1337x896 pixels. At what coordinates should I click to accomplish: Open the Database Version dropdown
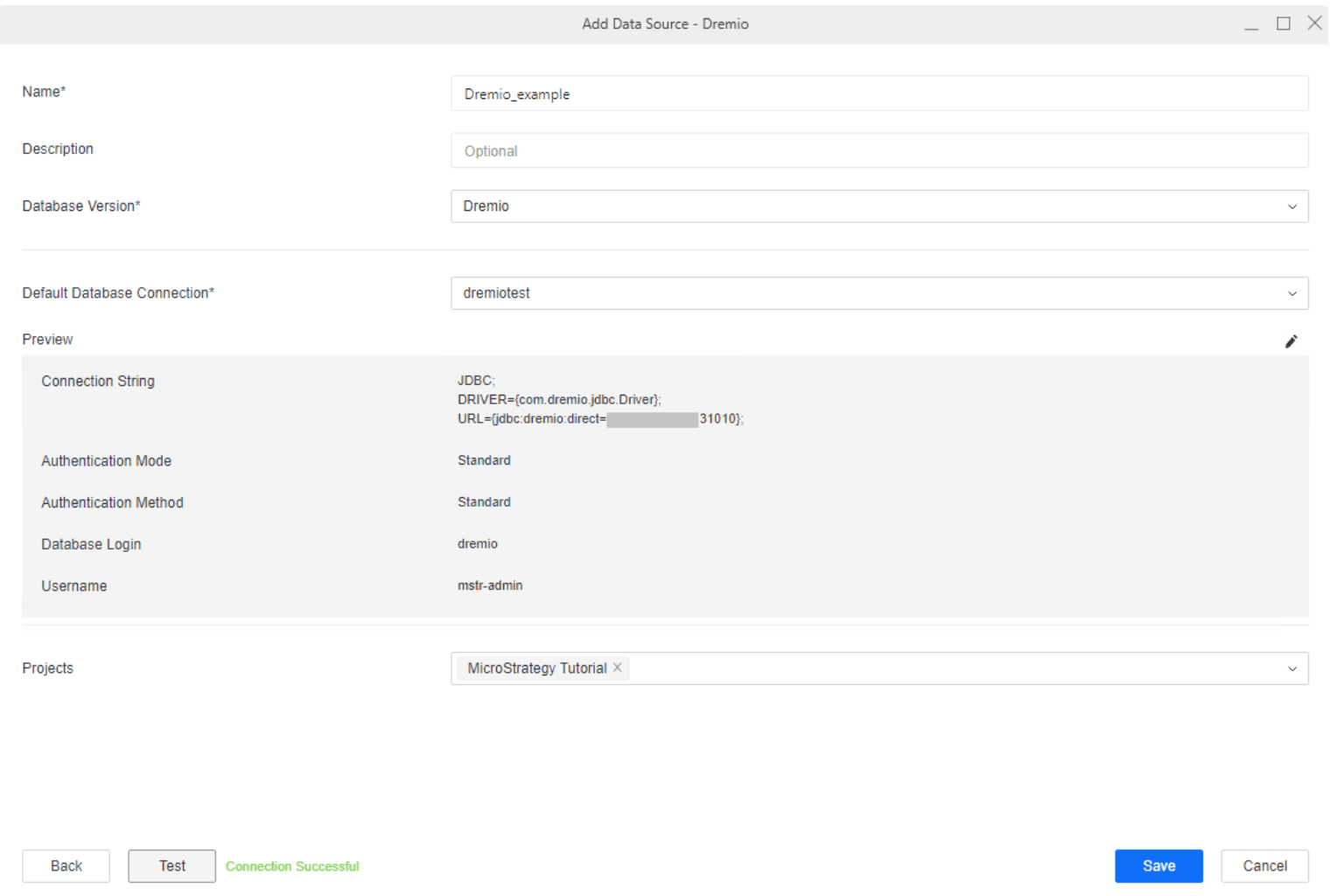click(x=879, y=206)
